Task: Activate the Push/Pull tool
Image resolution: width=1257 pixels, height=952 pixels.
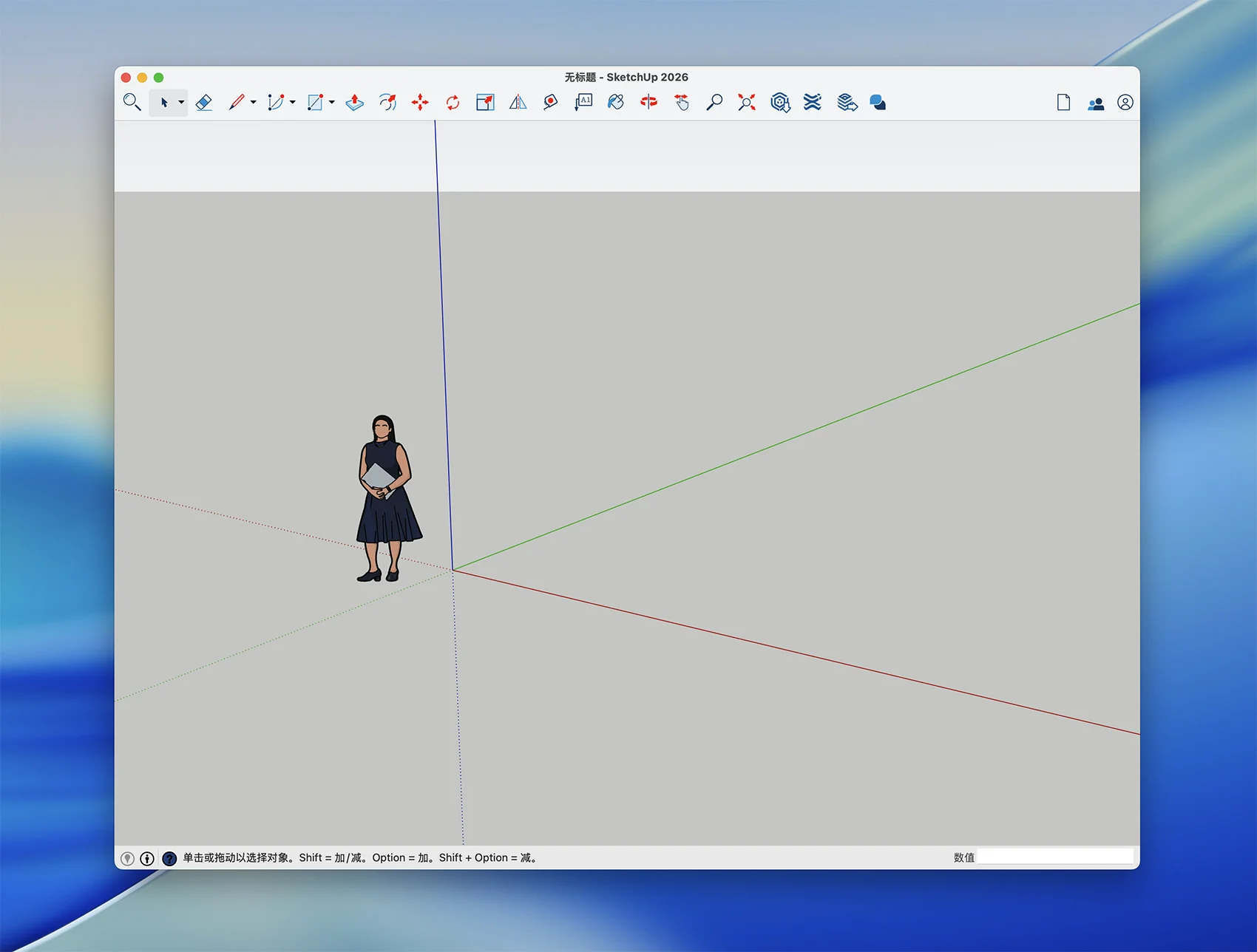Action: 355,103
